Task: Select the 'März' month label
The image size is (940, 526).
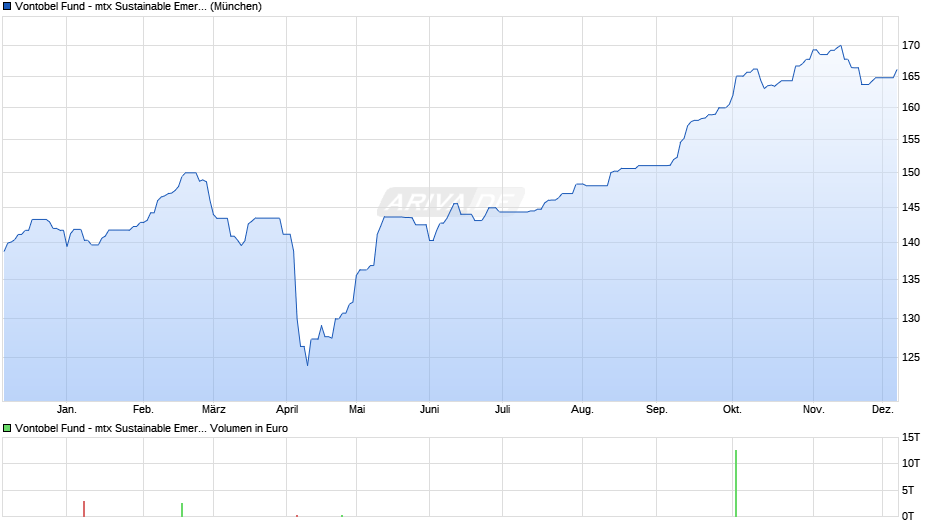Action: (213, 409)
